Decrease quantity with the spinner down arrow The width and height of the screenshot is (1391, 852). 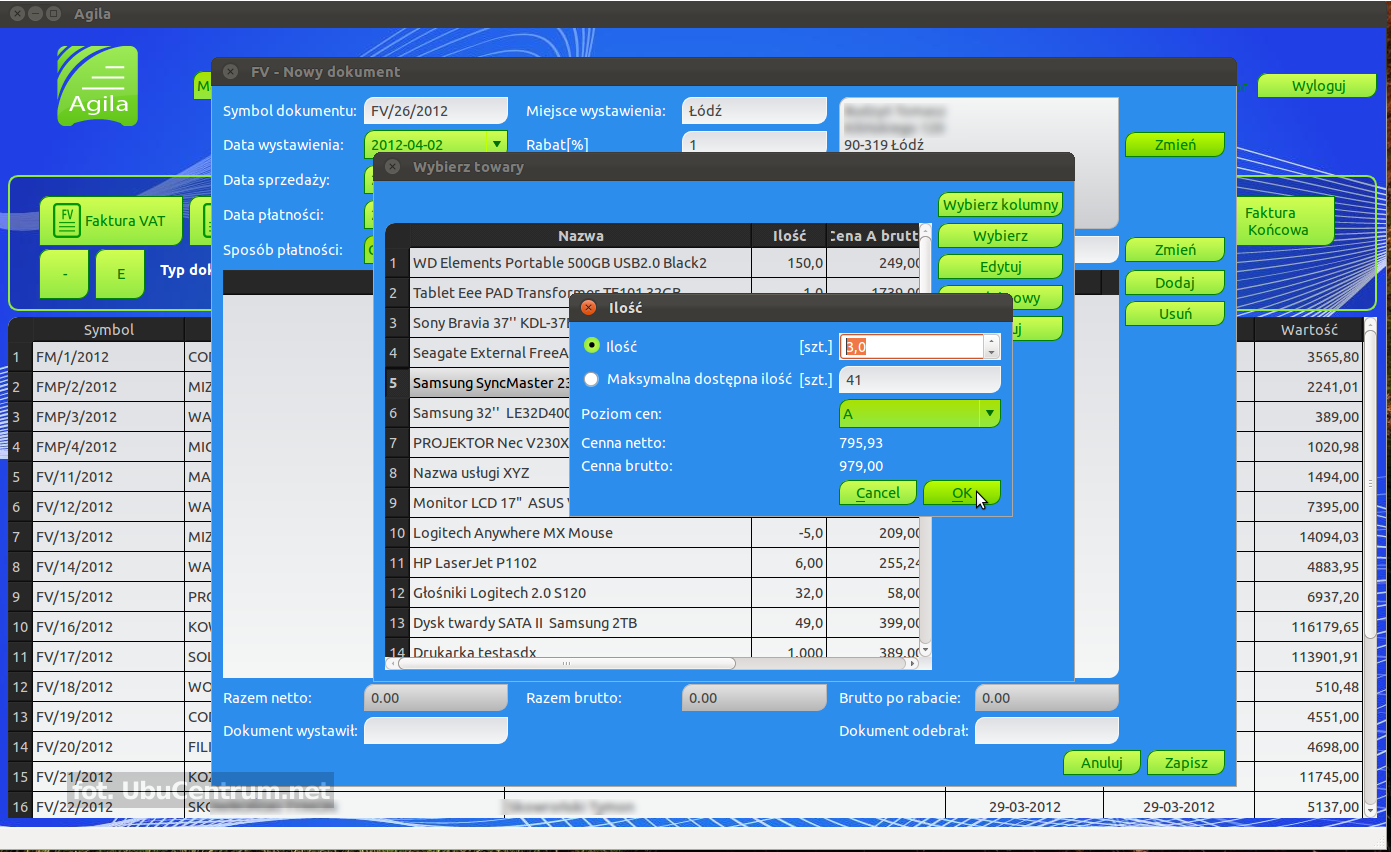(x=991, y=353)
